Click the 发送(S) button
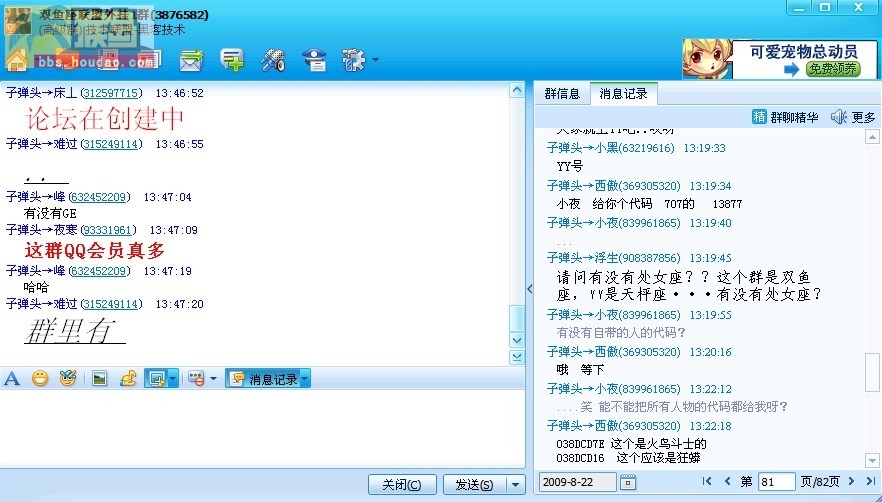 pyautogui.click(x=474, y=485)
